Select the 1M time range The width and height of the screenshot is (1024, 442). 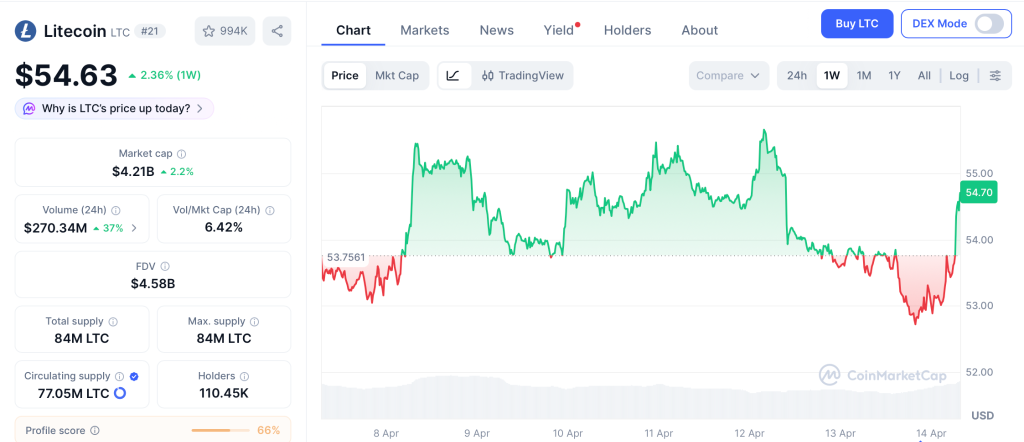(864, 76)
